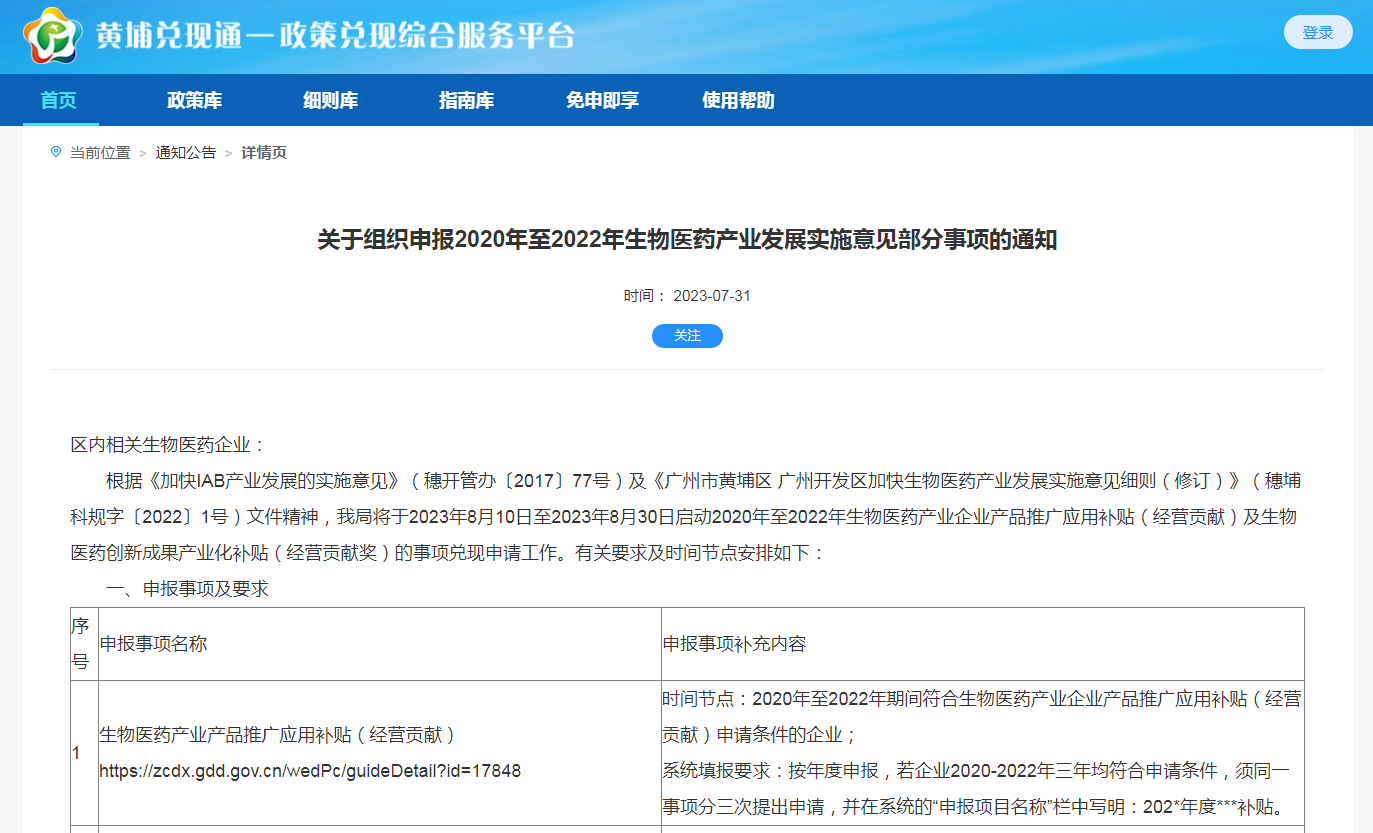Click the notice title about 生物医药产业发展
The height and width of the screenshot is (833, 1373).
click(687, 240)
